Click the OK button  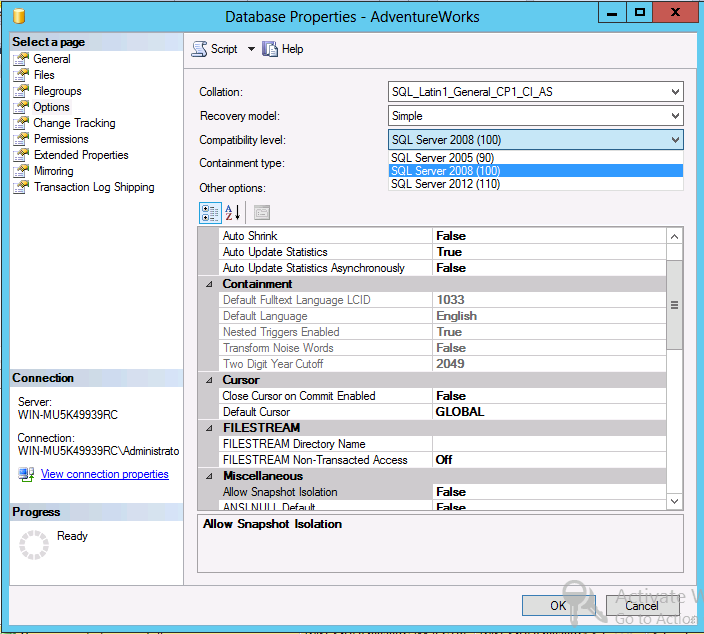[559, 606]
